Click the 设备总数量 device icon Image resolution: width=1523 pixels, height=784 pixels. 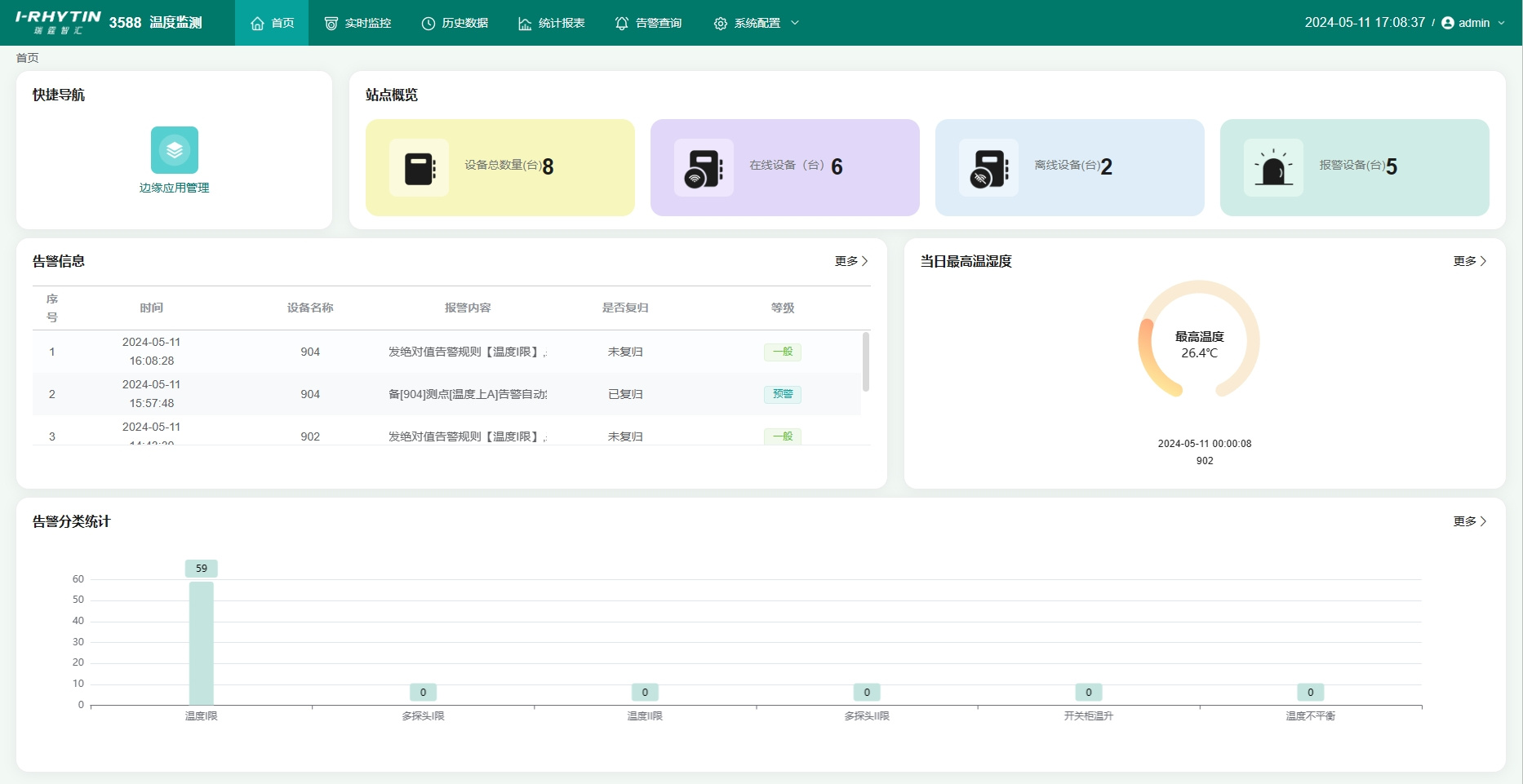pos(419,168)
